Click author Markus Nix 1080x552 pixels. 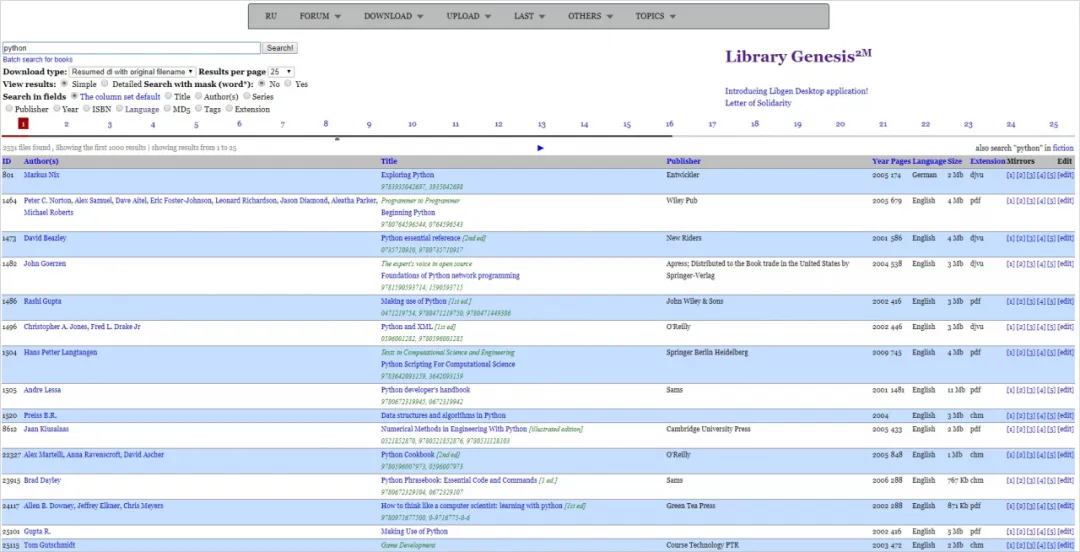point(41,175)
